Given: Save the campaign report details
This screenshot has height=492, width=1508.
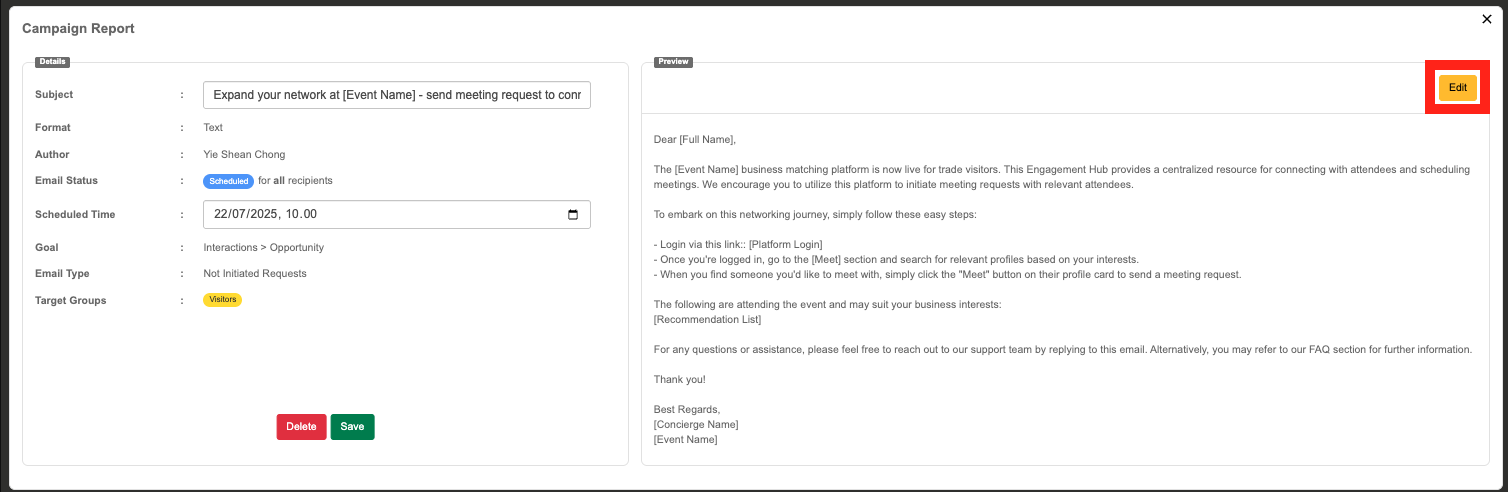Looking at the screenshot, I should pyautogui.click(x=352, y=427).
